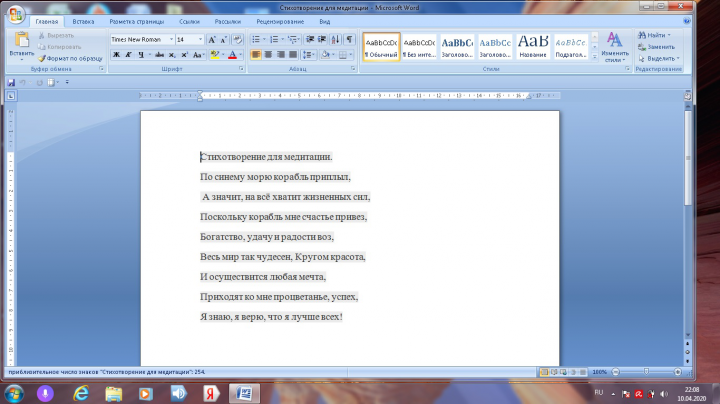The height and width of the screenshot is (404, 720).
Task: Click the Найти (Find) button
Action: (x=654, y=35)
